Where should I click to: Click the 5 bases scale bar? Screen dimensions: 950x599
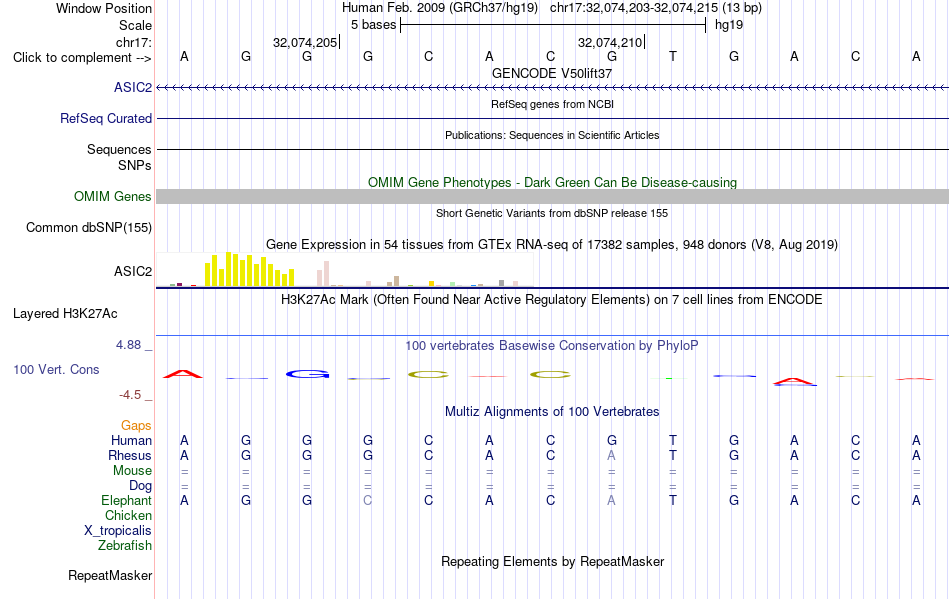click(x=553, y=25)
